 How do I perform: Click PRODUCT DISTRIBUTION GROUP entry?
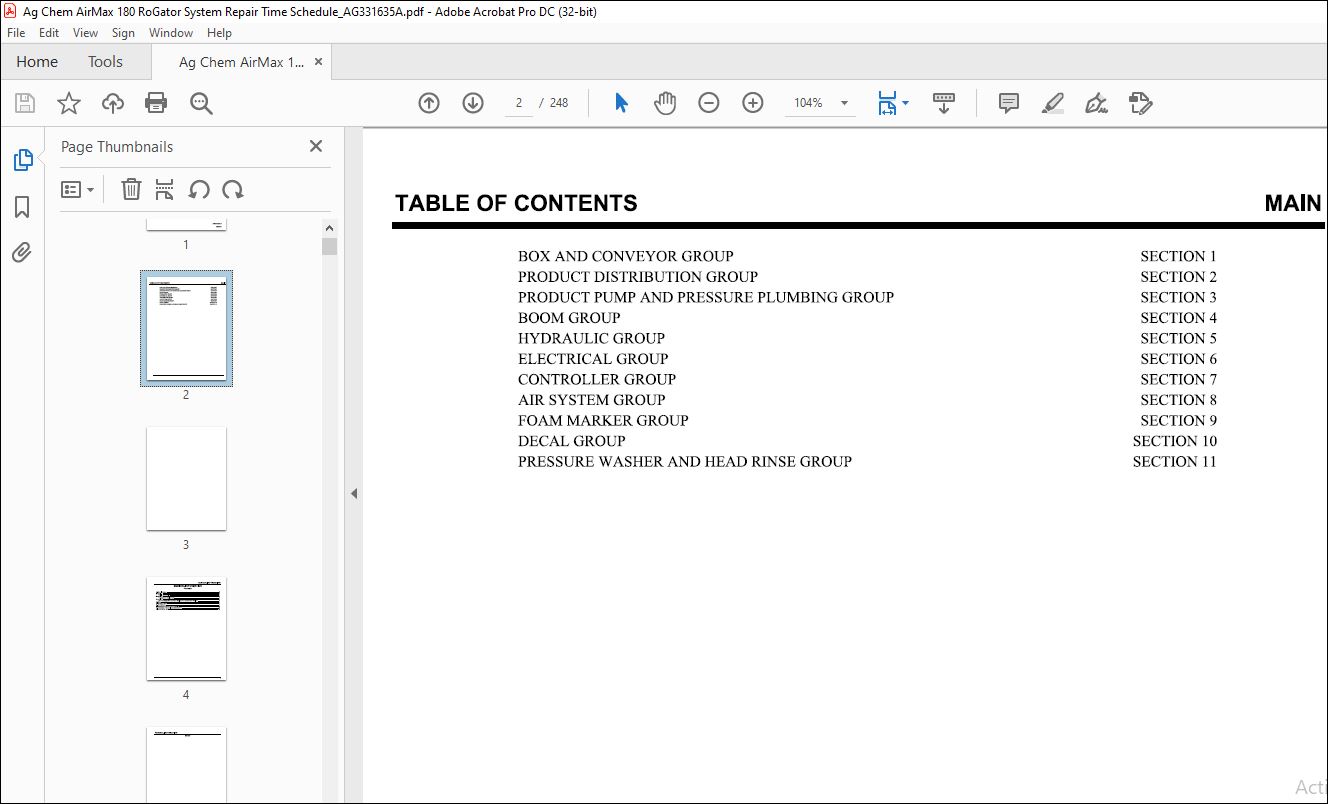point(638,277)
